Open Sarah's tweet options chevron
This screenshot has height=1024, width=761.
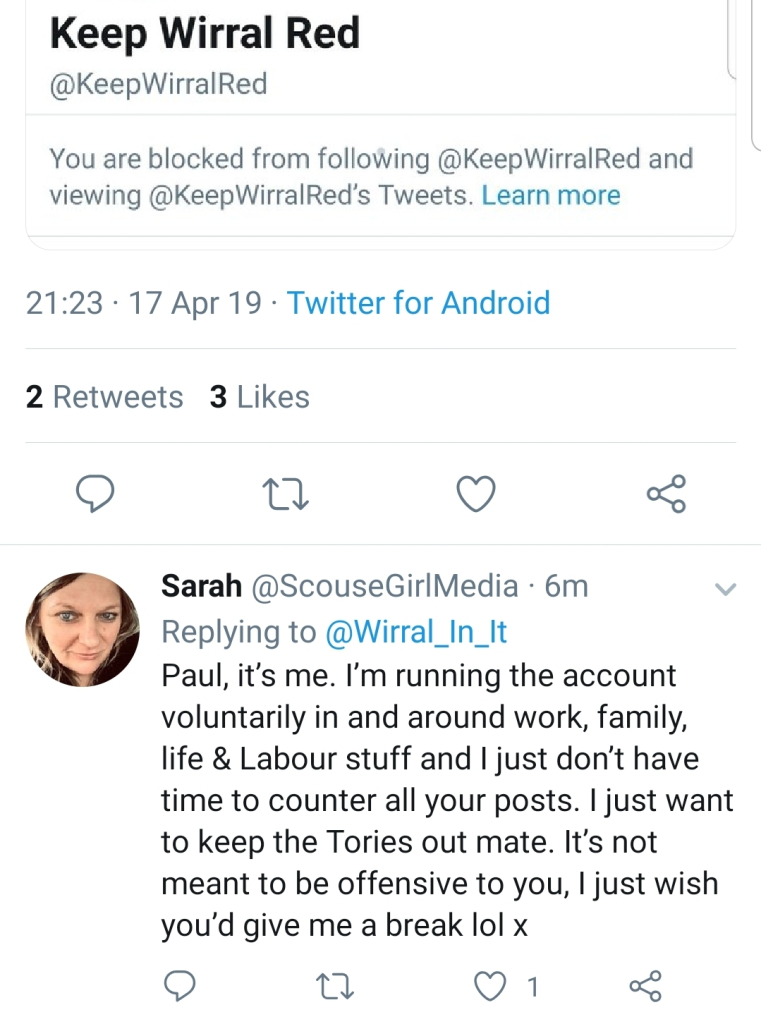coord(726,589)
